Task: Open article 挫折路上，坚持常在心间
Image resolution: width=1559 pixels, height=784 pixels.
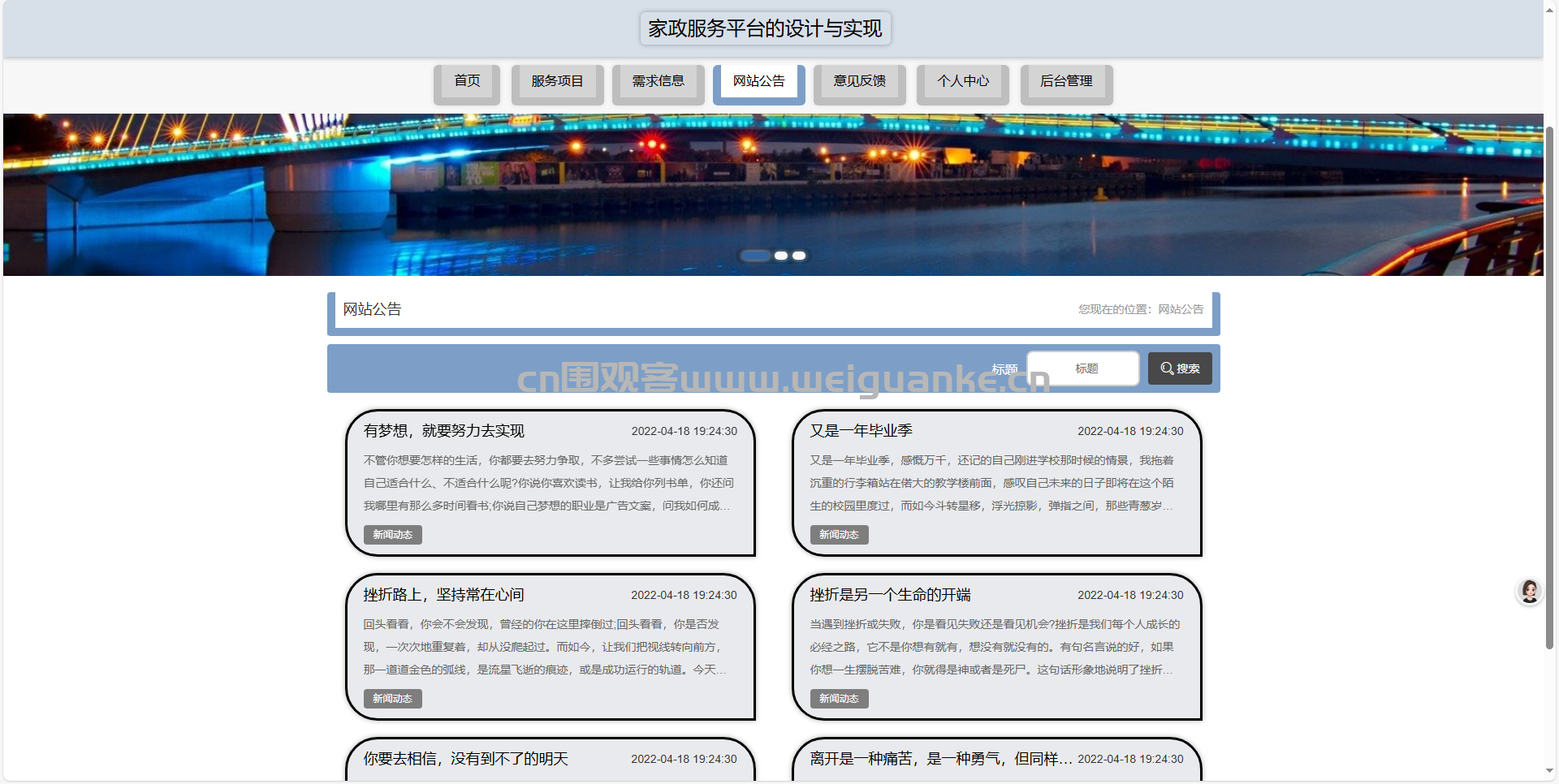Action: [444, 595]
